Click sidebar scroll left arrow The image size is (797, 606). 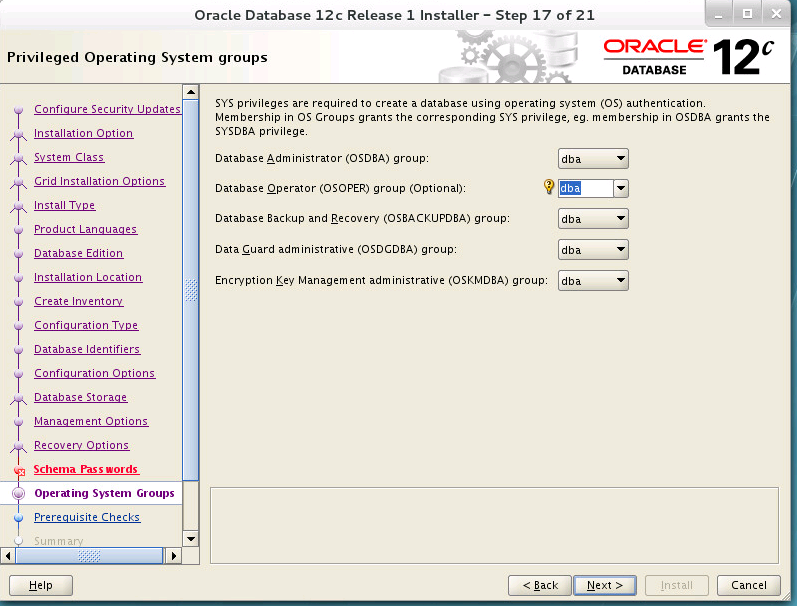[x=8, y=556]
